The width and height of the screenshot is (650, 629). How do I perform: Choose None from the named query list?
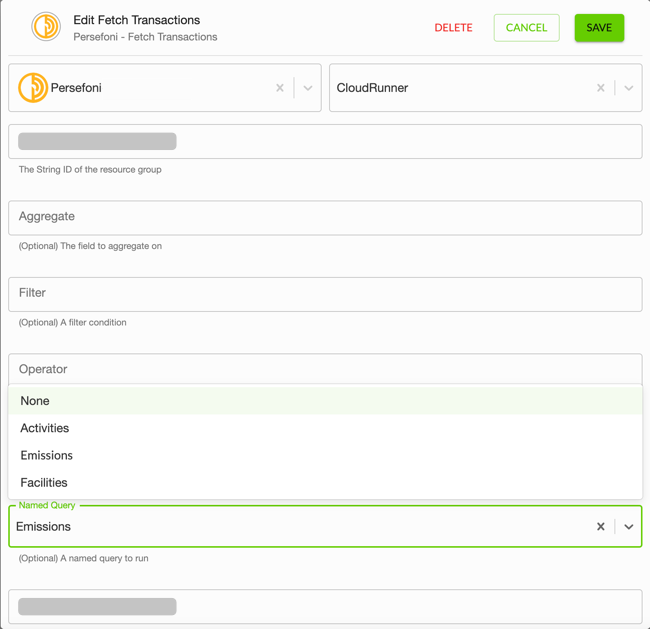point(325,401)
